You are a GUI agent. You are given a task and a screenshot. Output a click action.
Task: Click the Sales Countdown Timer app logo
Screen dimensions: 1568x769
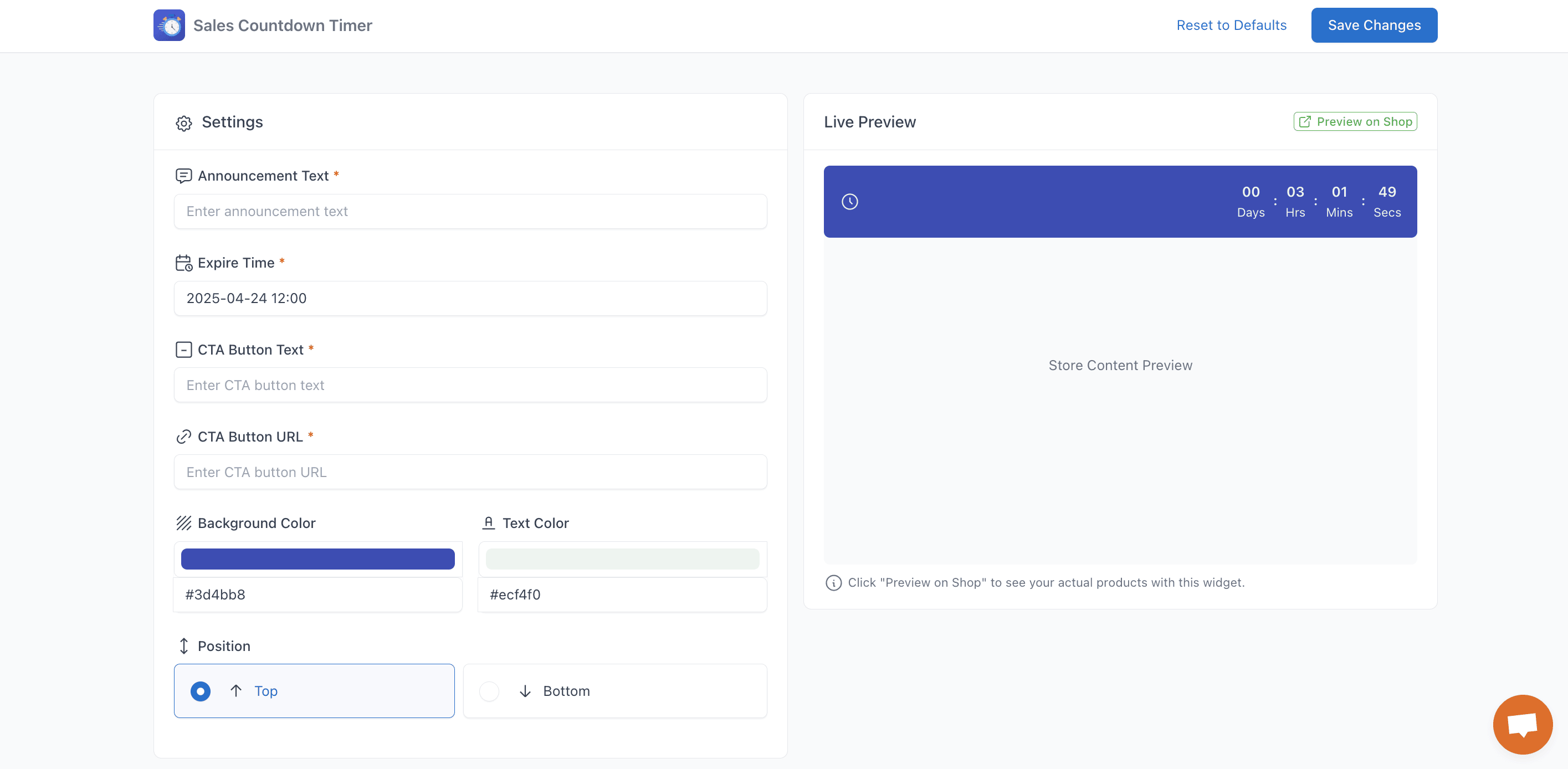tap(168, 25)
